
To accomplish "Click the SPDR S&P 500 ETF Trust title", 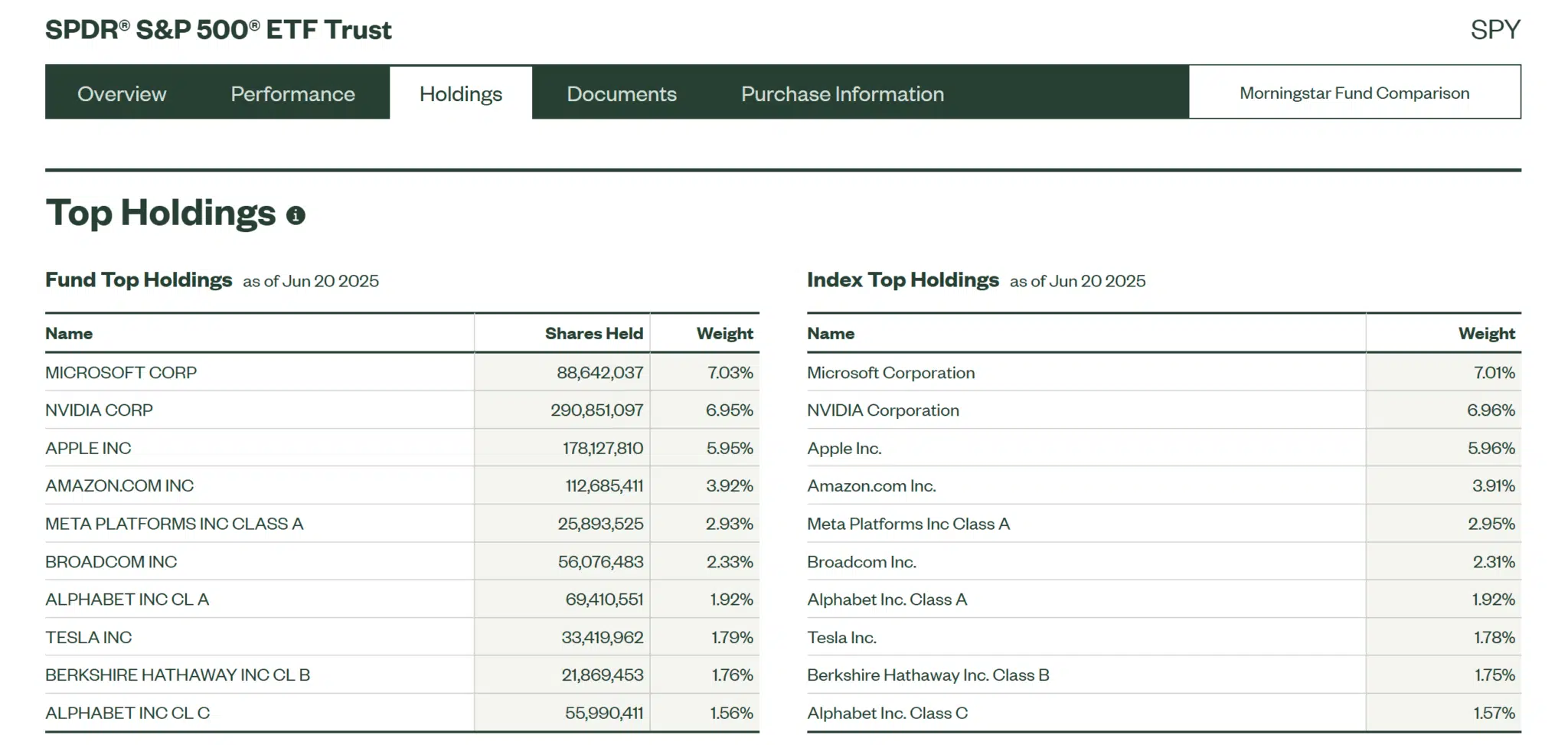I will [218, 30].
